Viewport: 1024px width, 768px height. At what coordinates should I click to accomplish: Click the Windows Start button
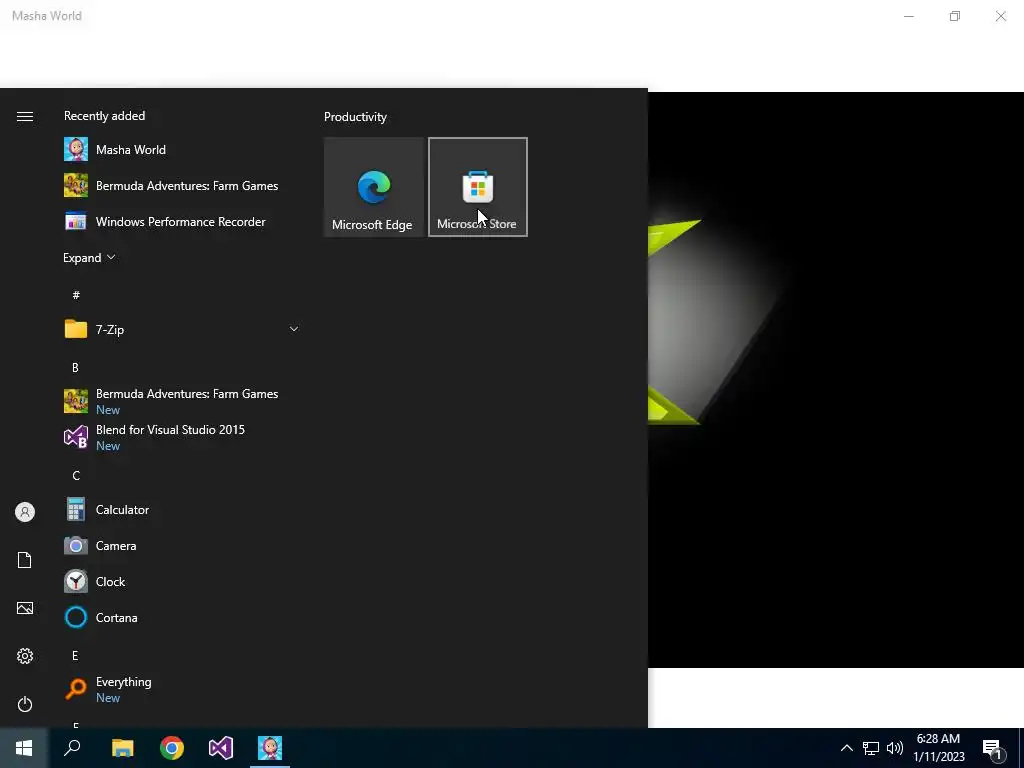pyautogui.click(x=24, y=748)
